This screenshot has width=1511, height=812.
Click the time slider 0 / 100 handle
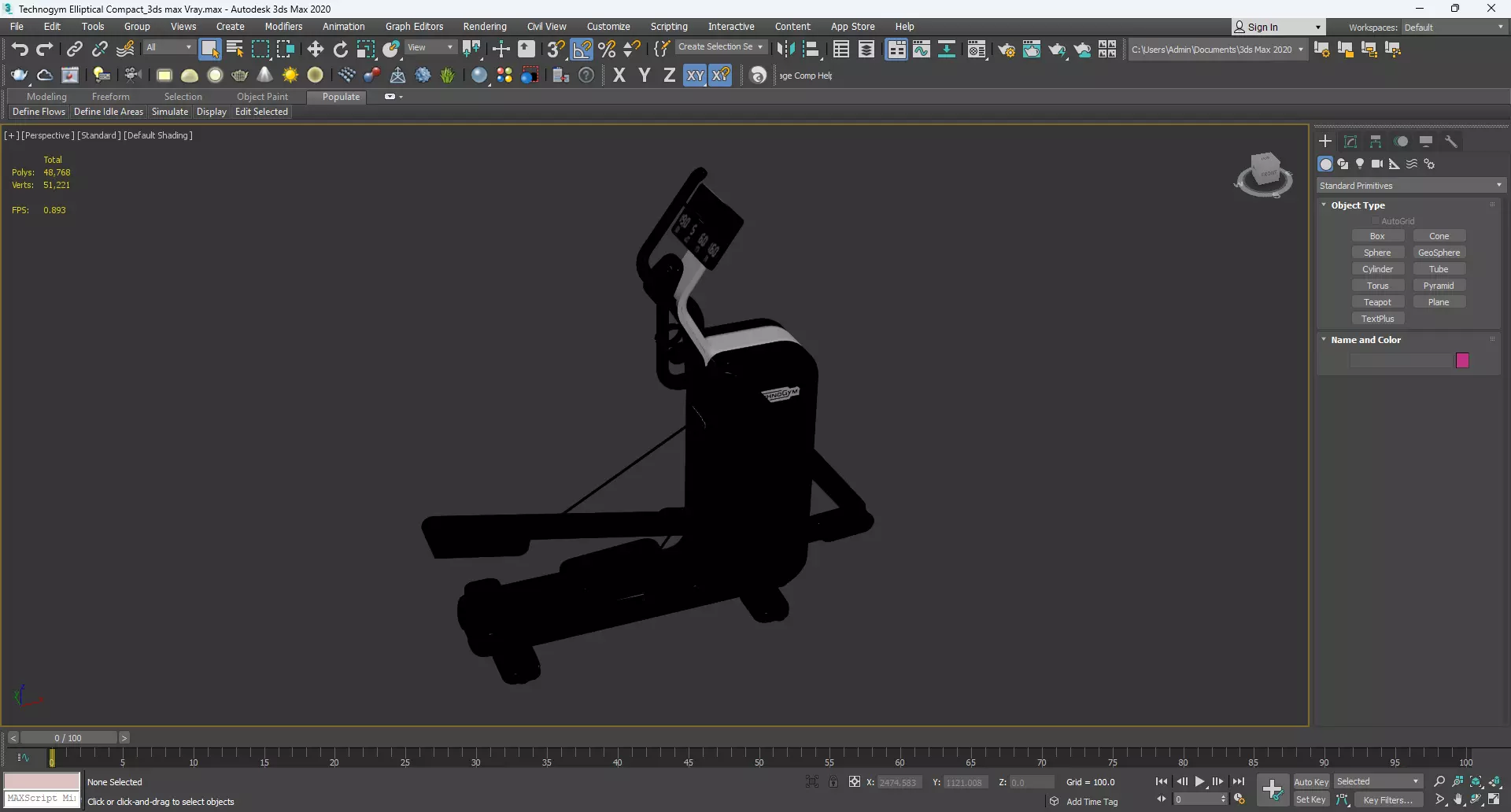68,738
